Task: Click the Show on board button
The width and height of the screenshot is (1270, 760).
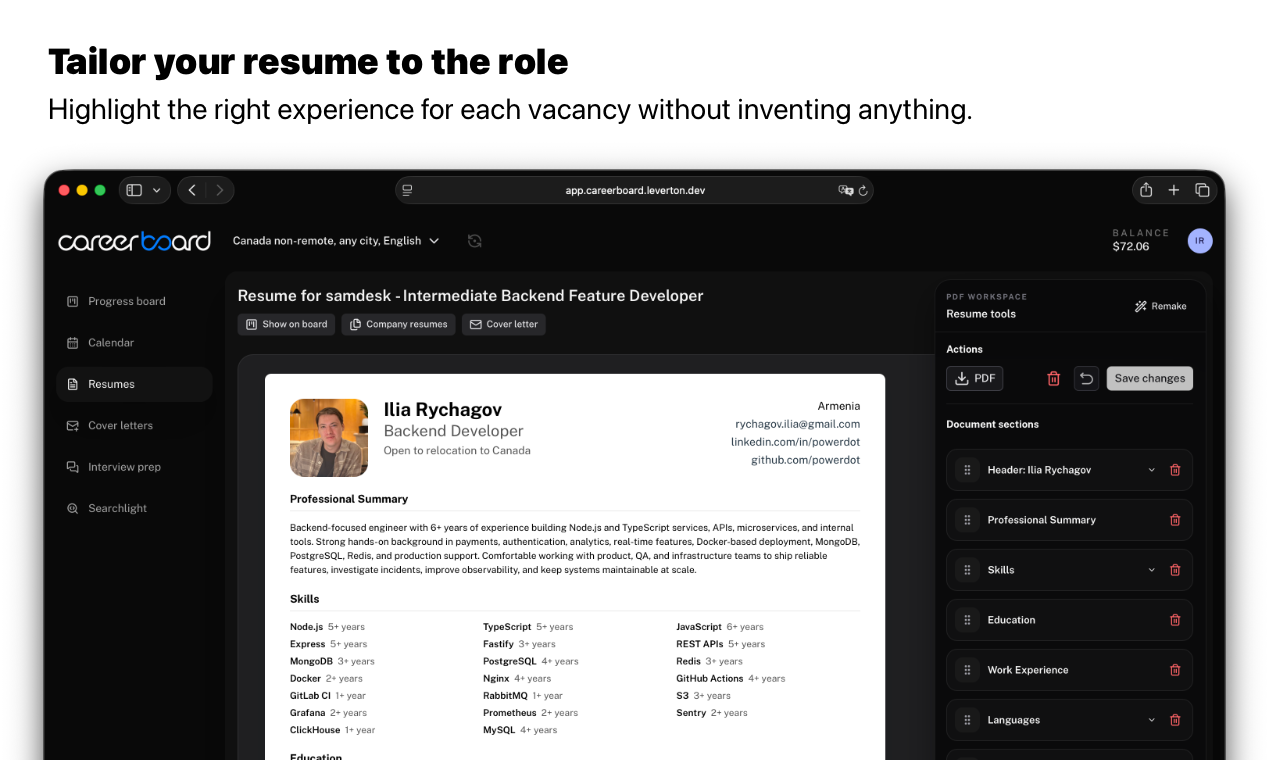Action: pos(286,324)
